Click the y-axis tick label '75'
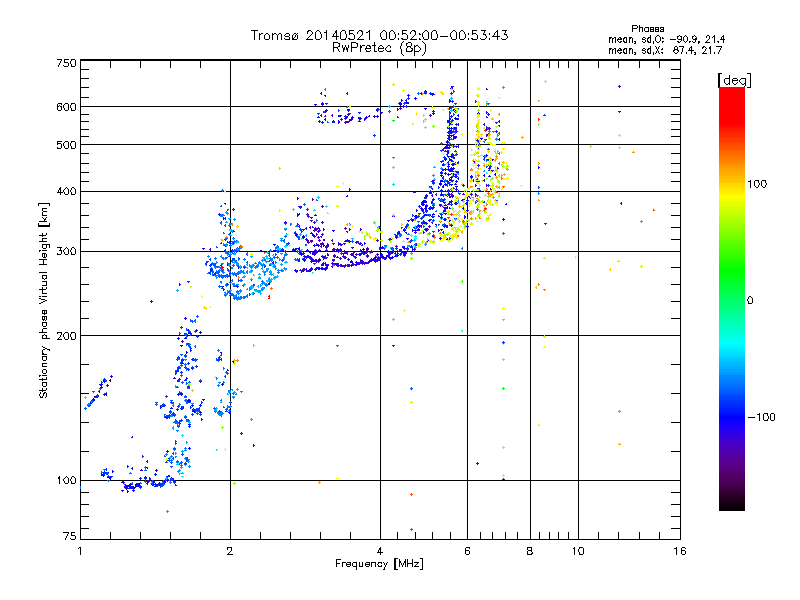 coord(70,536)
